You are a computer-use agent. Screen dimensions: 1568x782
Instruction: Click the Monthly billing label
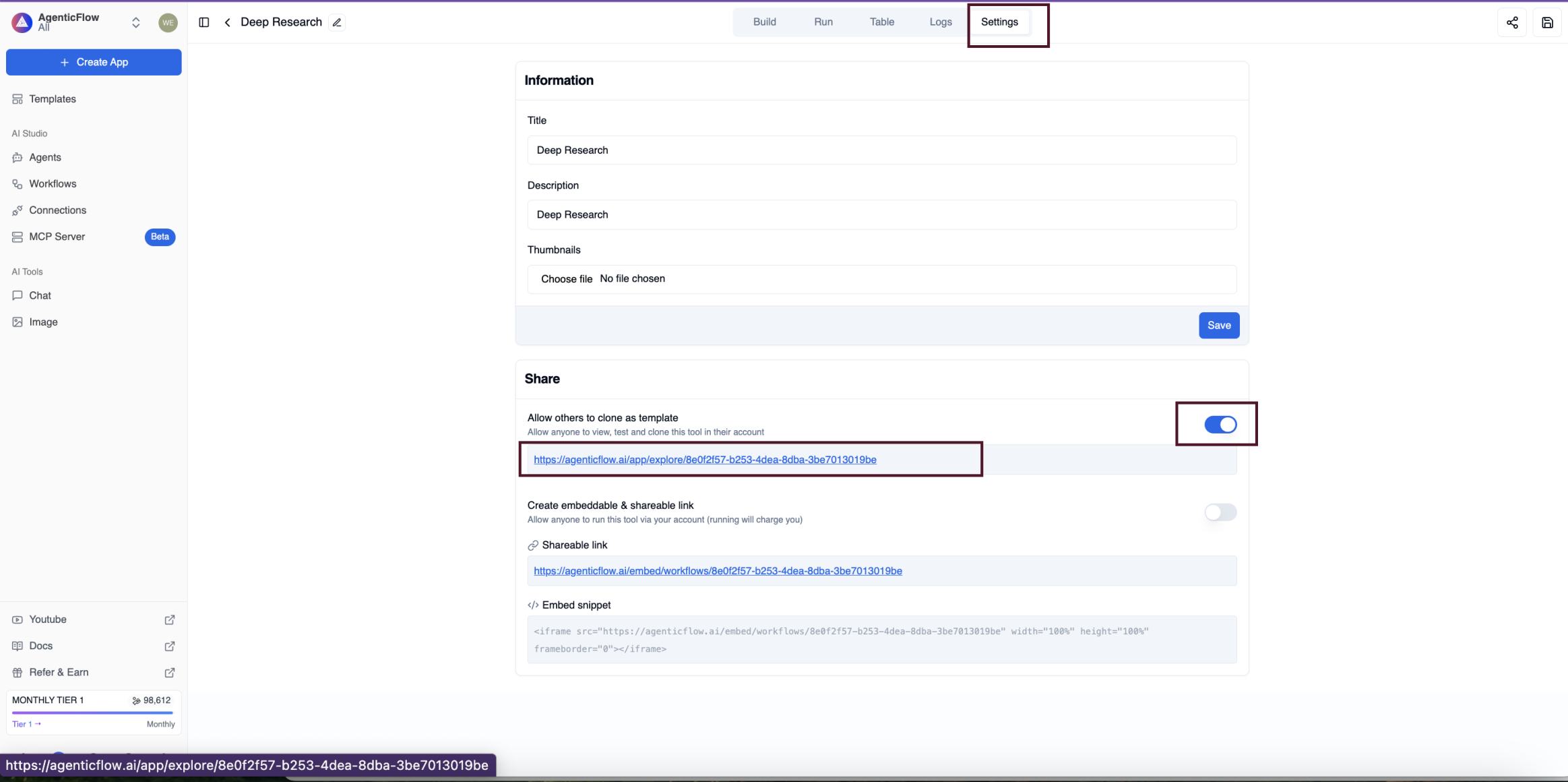[x=160, y=724]
